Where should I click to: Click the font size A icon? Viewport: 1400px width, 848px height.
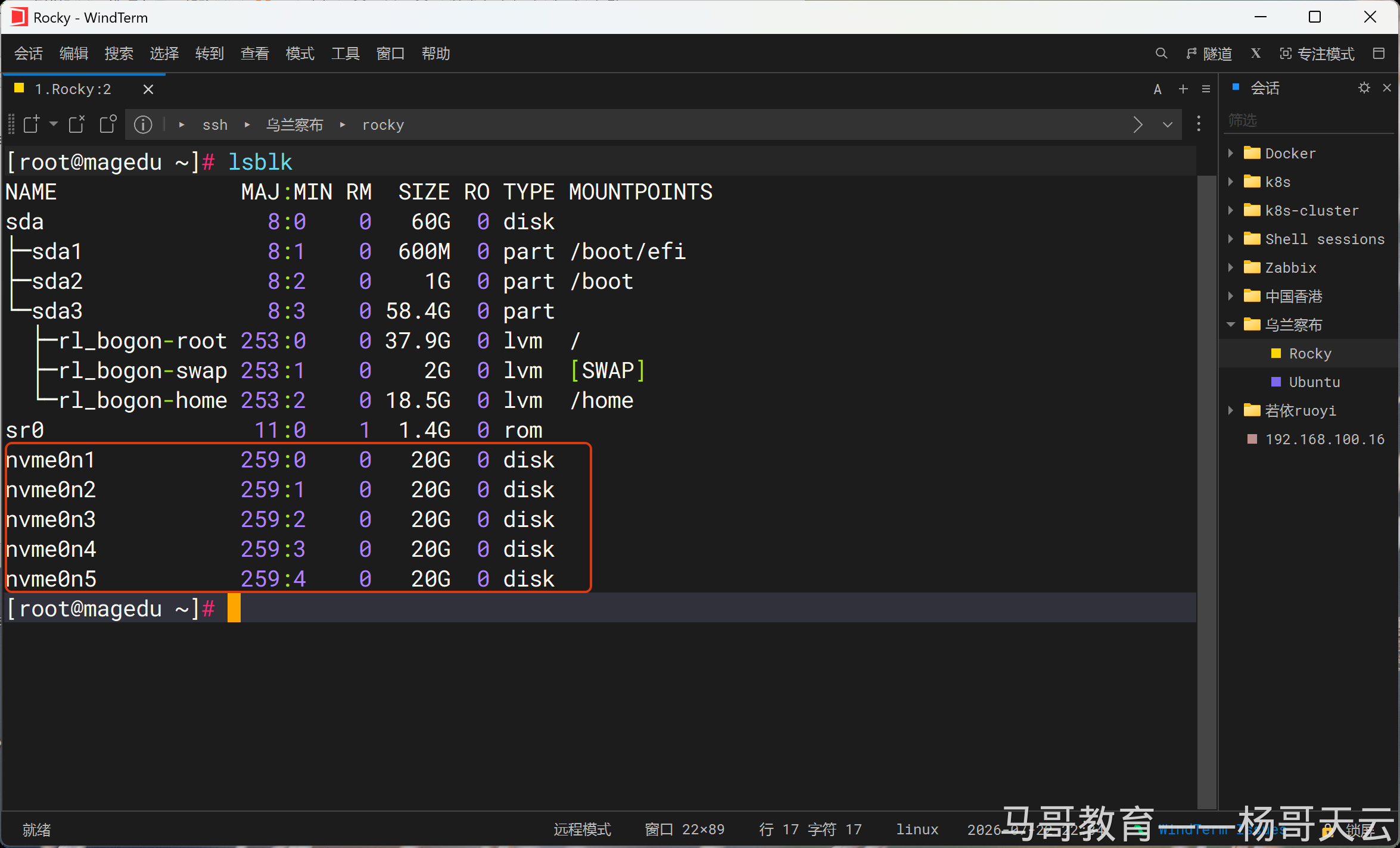(x=1158, y=89)
